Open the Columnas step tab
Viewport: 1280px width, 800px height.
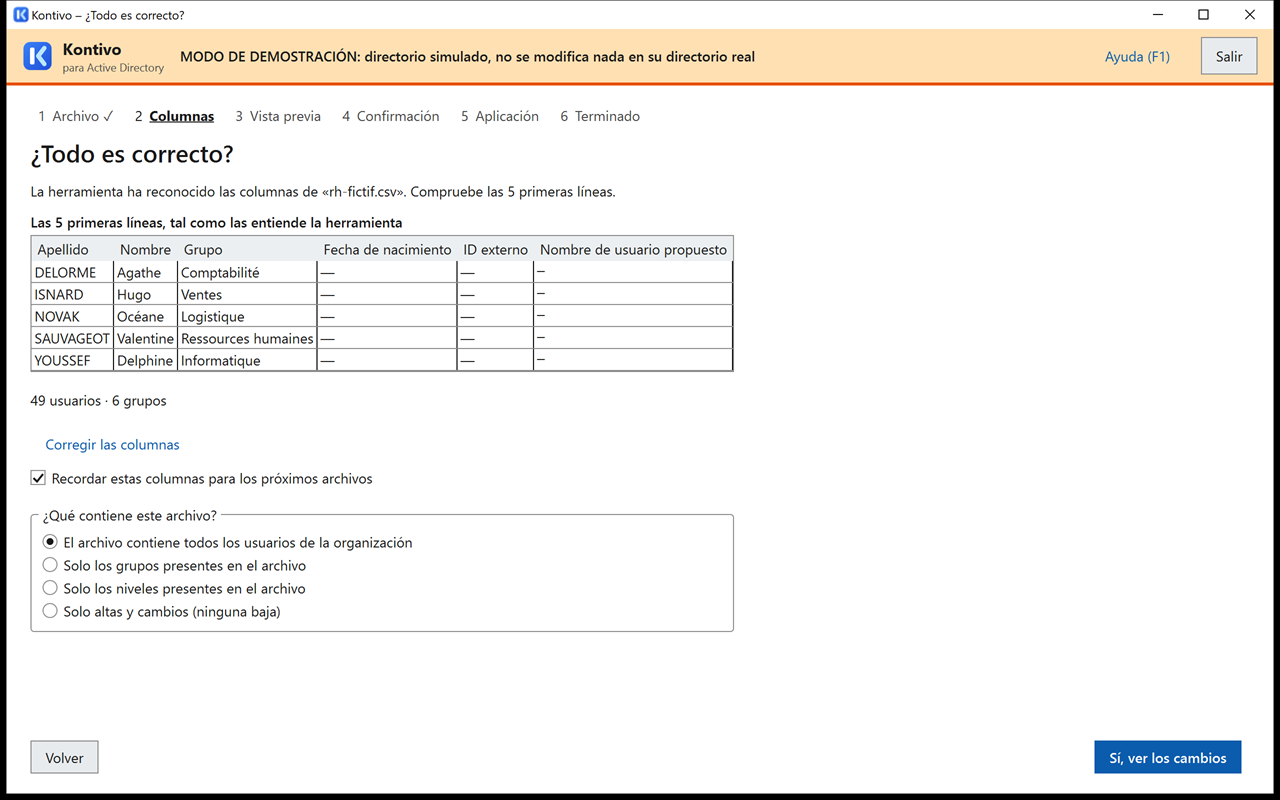point(174,116)
